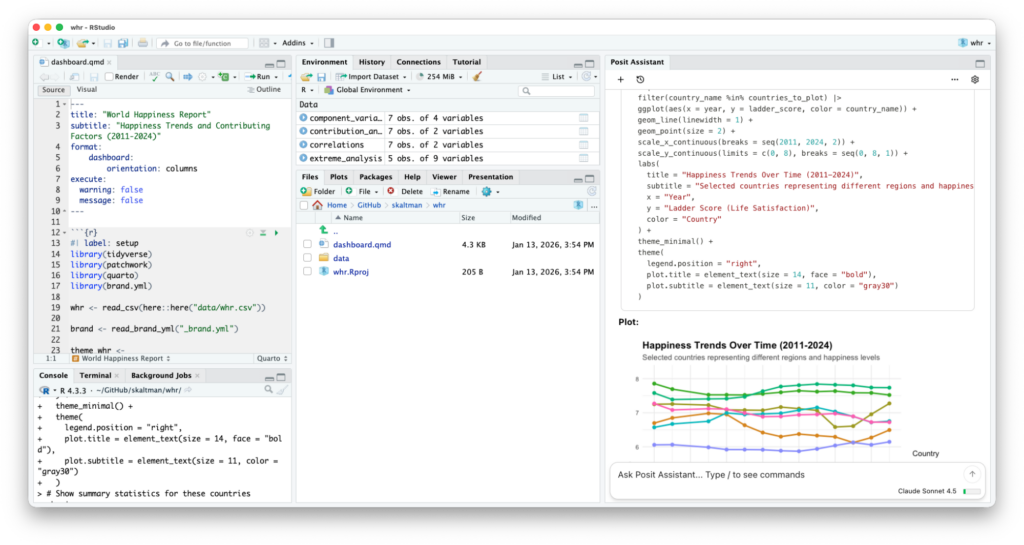Viewport: 1024px width, 545px height.
Task: Switch to the Packages tab
Action: point(376,177)
